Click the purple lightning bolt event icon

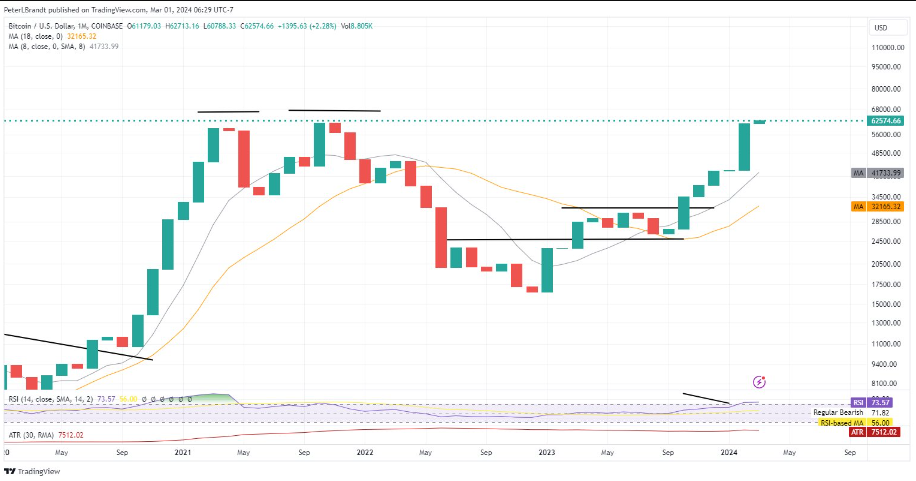point(759,382)
